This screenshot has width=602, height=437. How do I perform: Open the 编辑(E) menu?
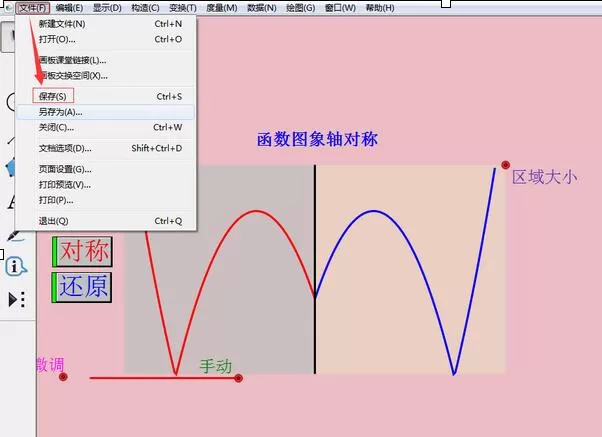pyautogui.click(x=69, y=8)
